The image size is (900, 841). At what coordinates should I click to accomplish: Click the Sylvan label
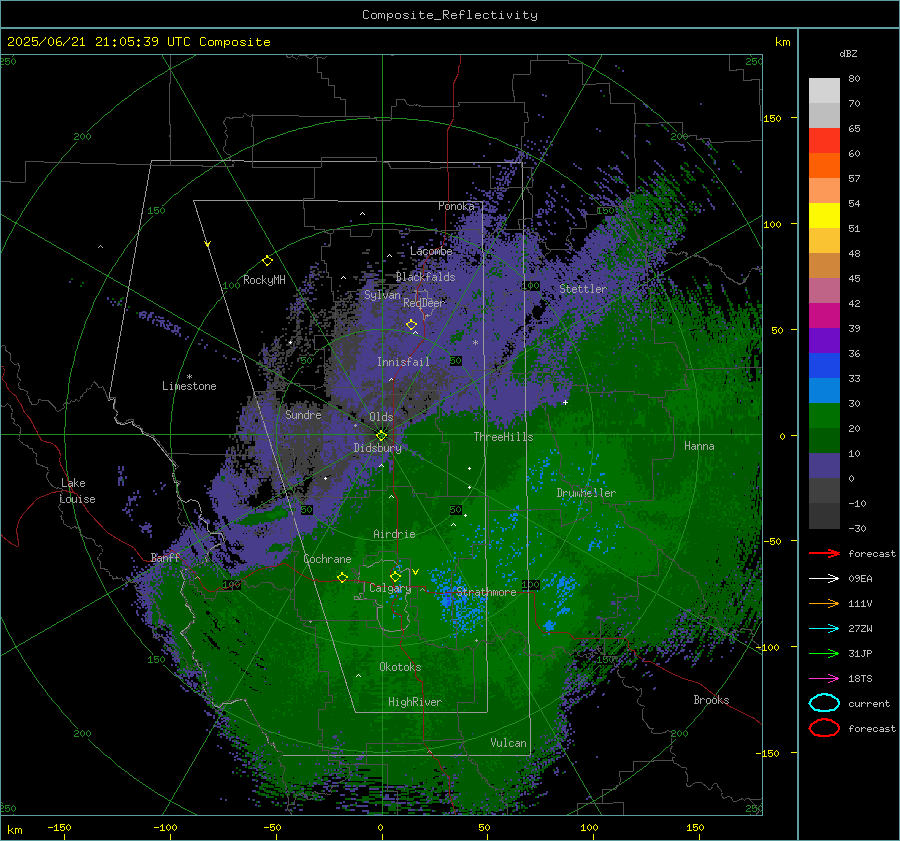click(382, 295)
